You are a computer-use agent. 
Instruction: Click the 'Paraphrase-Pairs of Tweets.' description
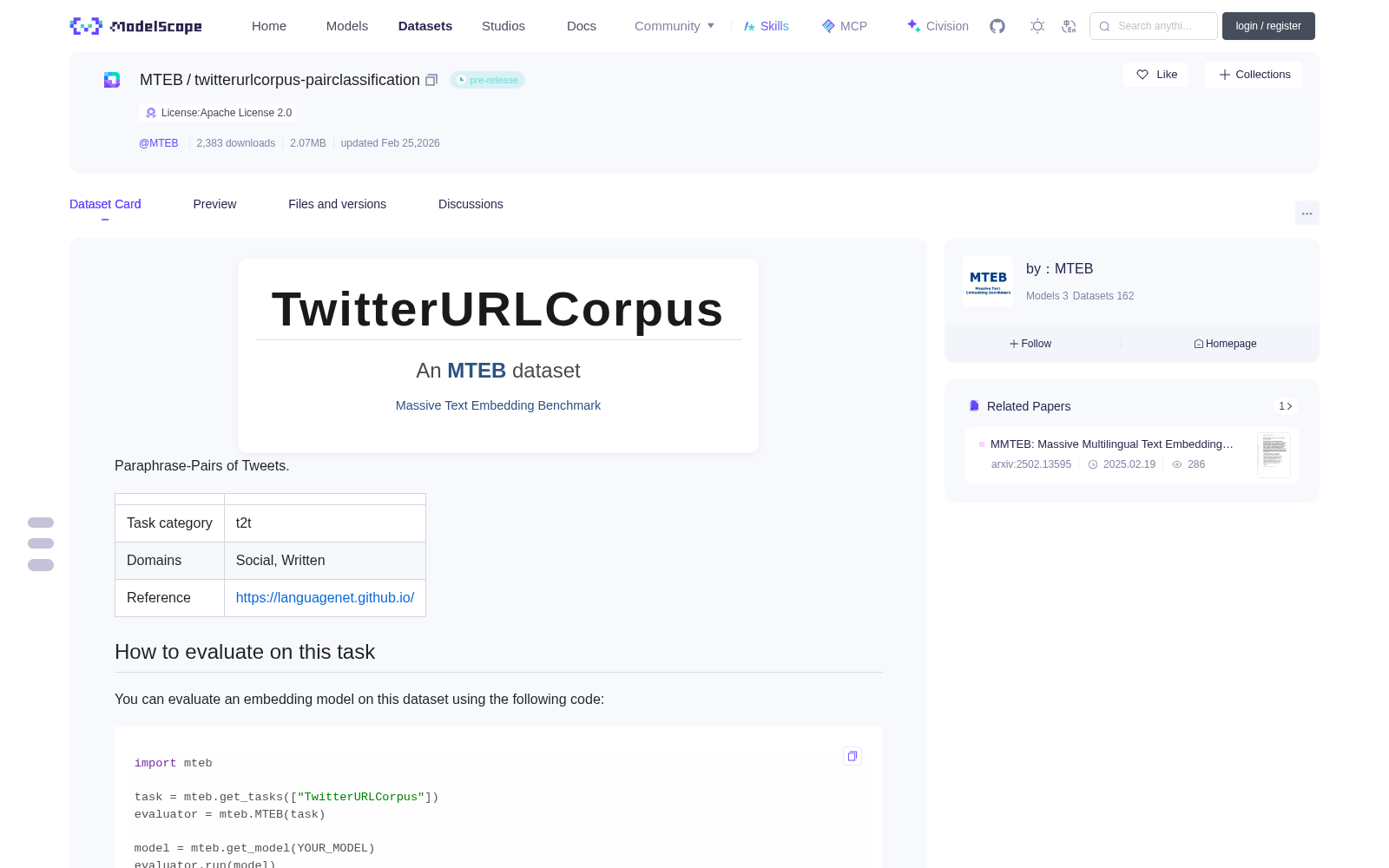(x=202, y=466)
